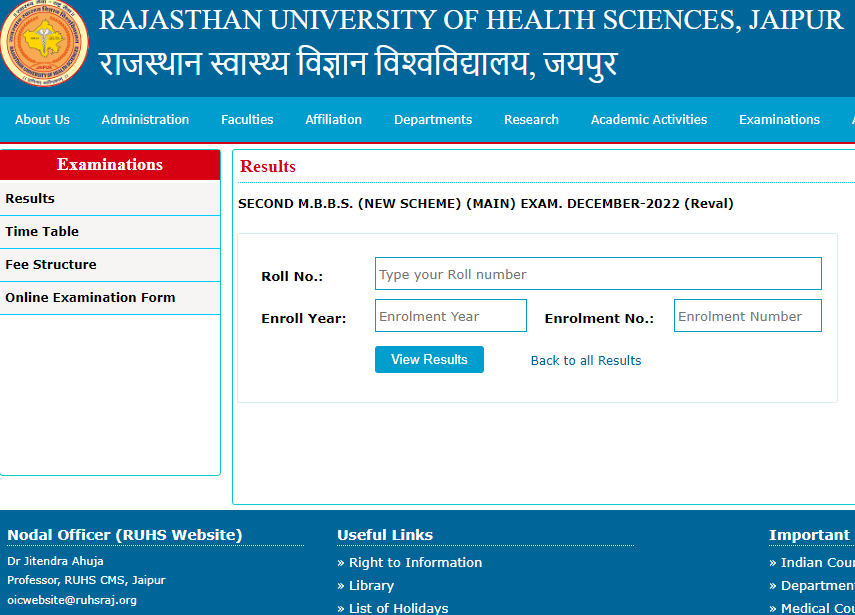The width and height of the screenshot is (855, 615).
Task: Open the Faculties menu
Action: (247, 119)
